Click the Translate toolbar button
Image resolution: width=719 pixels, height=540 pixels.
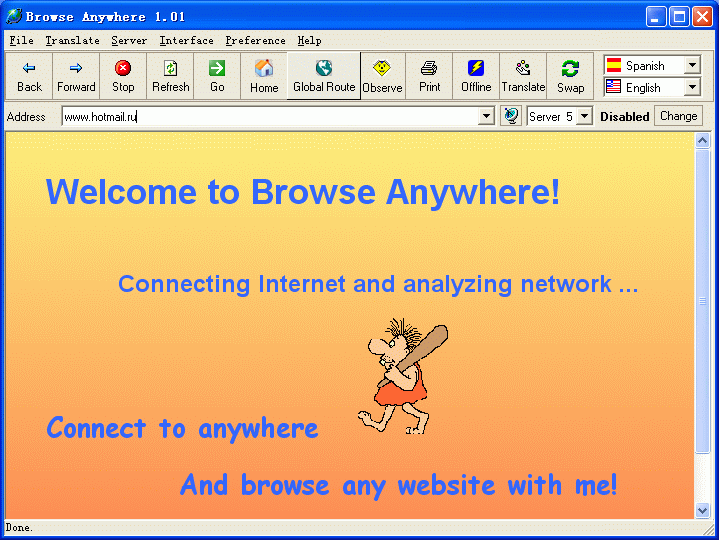[x=523, y=76]
